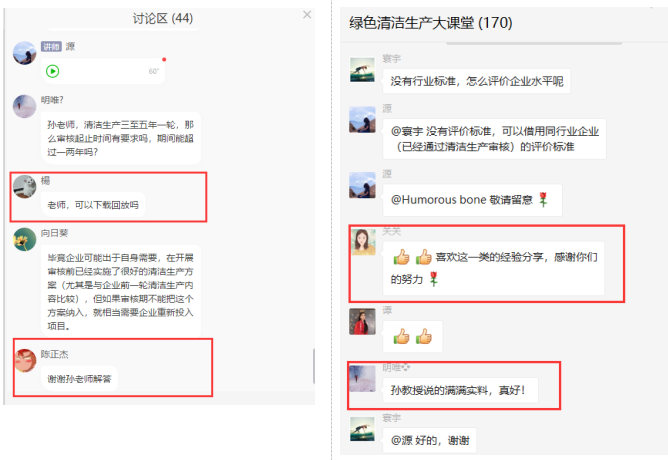The height and width of the screenshot is (460, 668).
Task: Open 明唯's avatar in the discussion panel
Action: (x=24, y=106)
